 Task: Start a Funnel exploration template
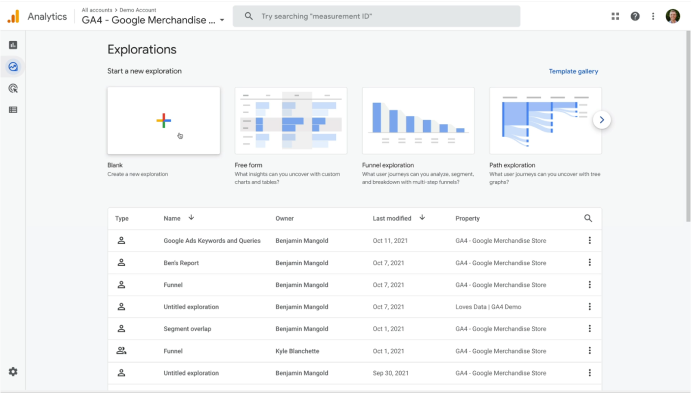click(x=418, y=120)
